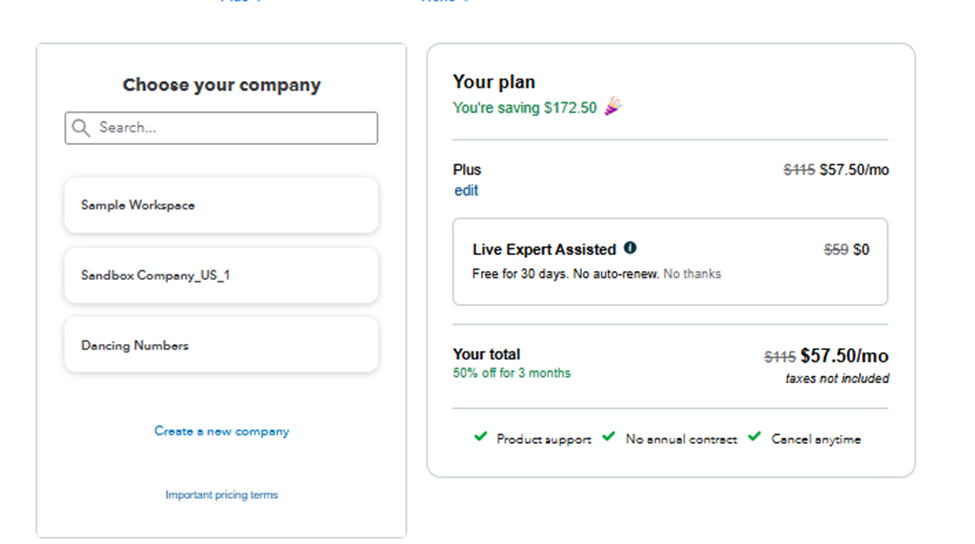Screen dimensions: 975x544
Task: Click the 50% off for 3 months text
Action: pyautogui.click(x=511, y=373)
